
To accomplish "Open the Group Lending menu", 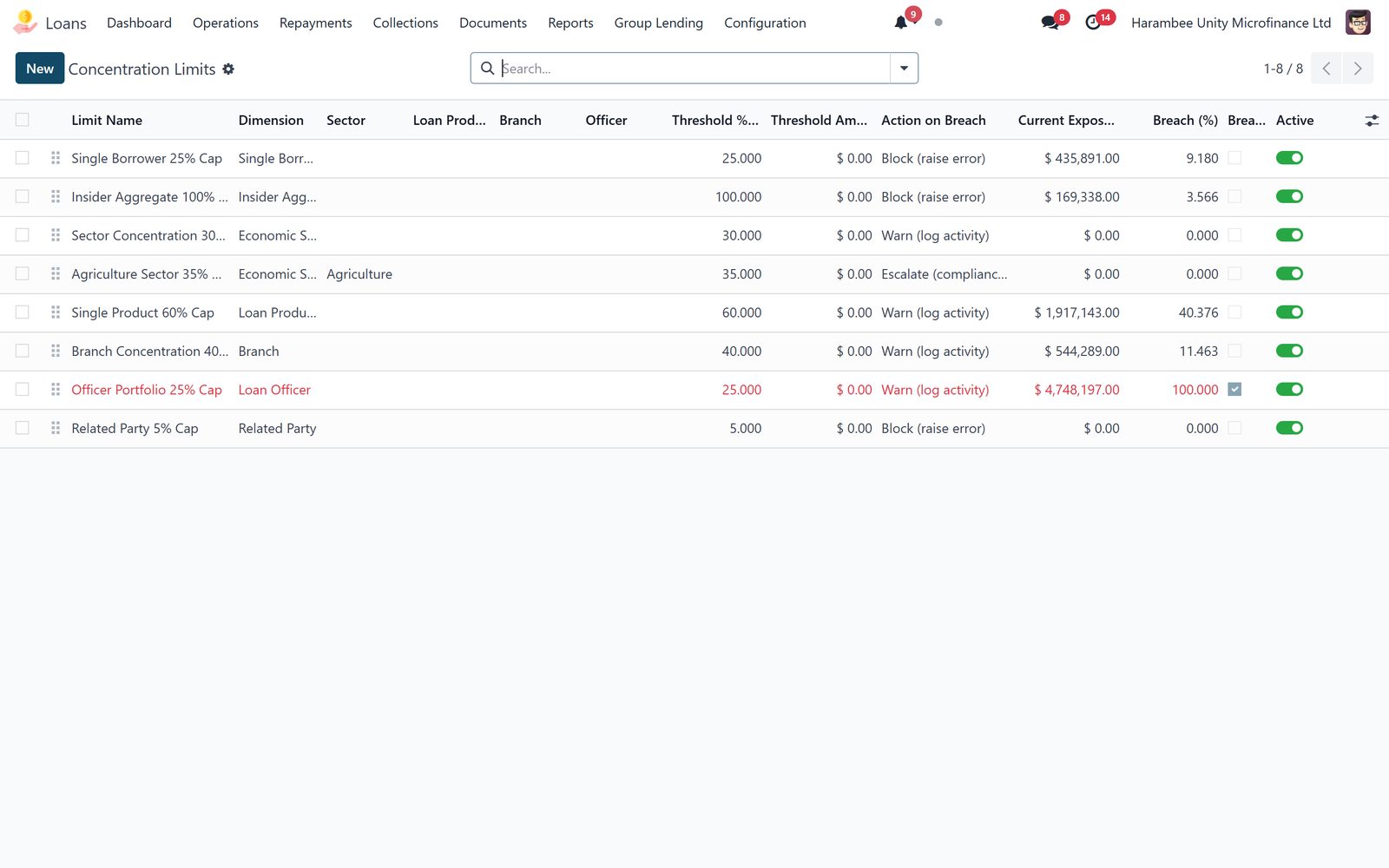I will (x=658, y=23).
